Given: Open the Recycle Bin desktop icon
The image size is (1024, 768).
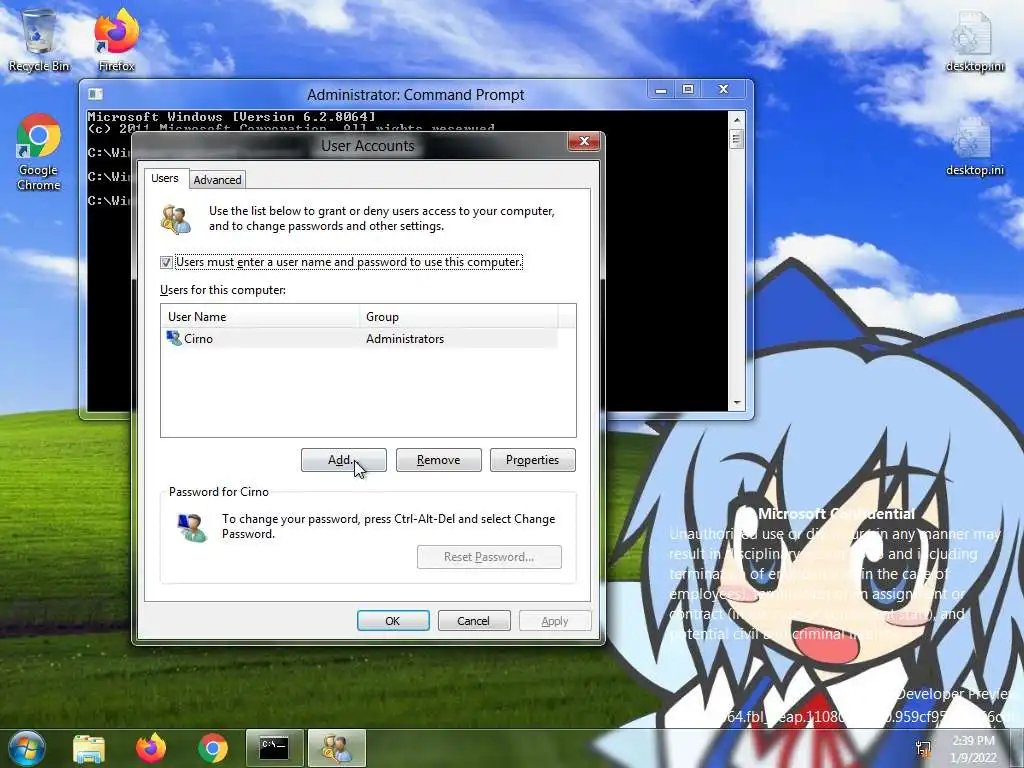Looking at the screenshot, I should [39, 39].
